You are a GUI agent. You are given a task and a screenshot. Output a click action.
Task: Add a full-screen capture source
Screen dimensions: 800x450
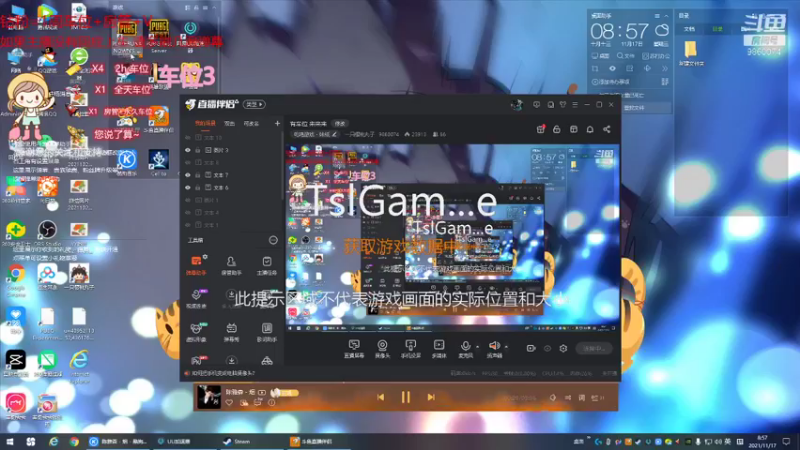coord(354,348)
